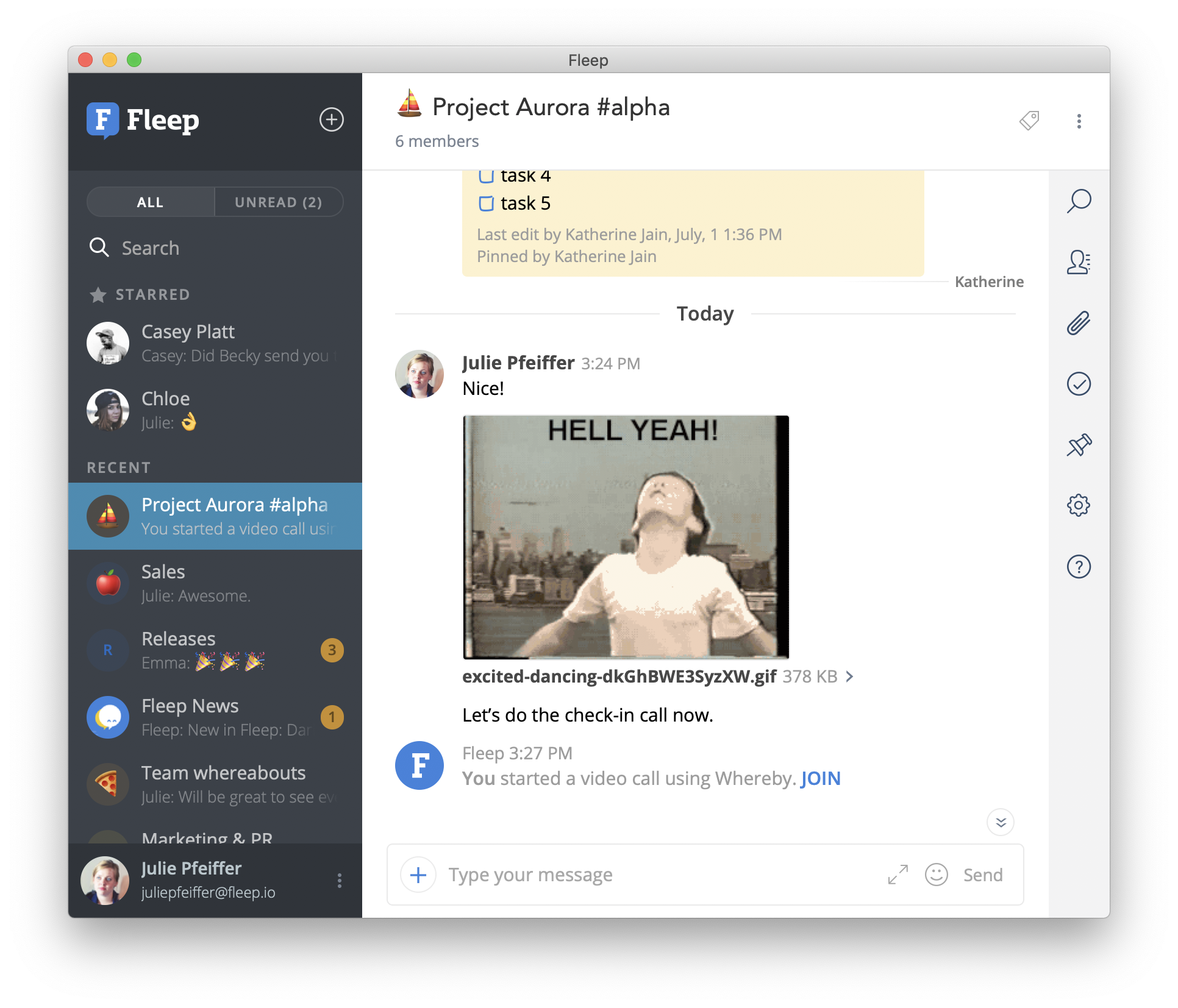1178x1008 pixels.
Task: Open the emoji picker smiley
Action: (x=936, y=875)
